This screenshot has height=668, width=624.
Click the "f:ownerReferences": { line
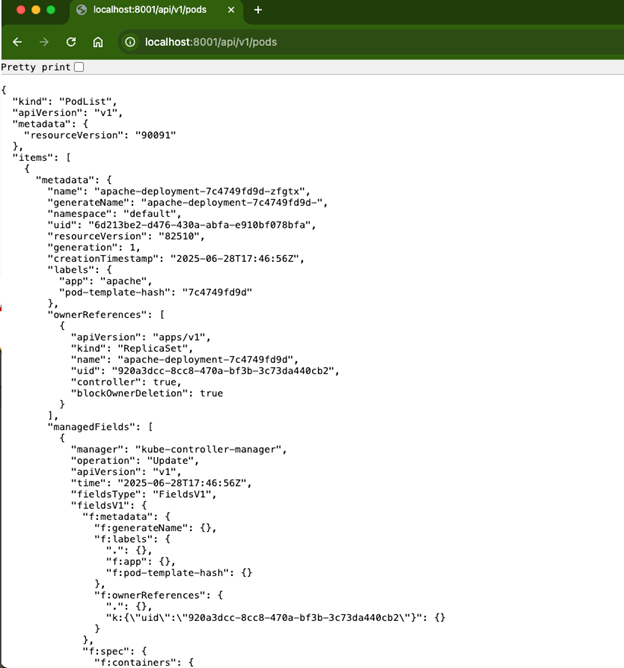pos(158,595)
